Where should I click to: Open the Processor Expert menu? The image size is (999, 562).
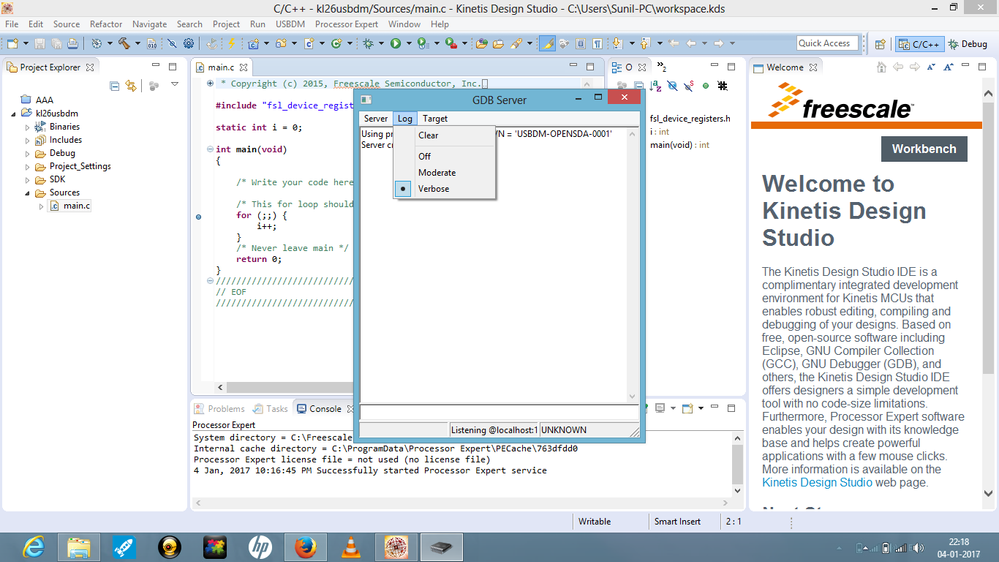347,24
